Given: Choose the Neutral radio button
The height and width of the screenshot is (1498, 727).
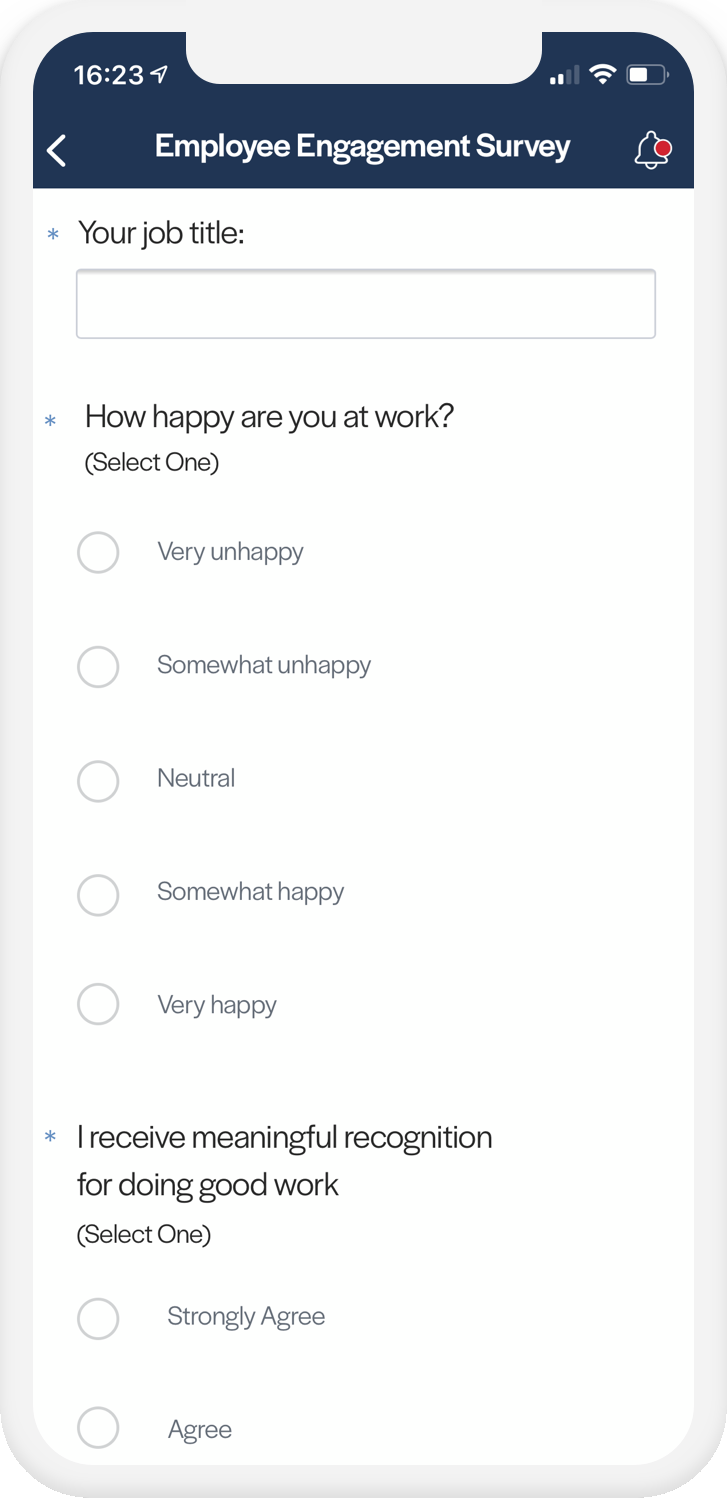Looking at the screenshot, I should coord(98,780).
